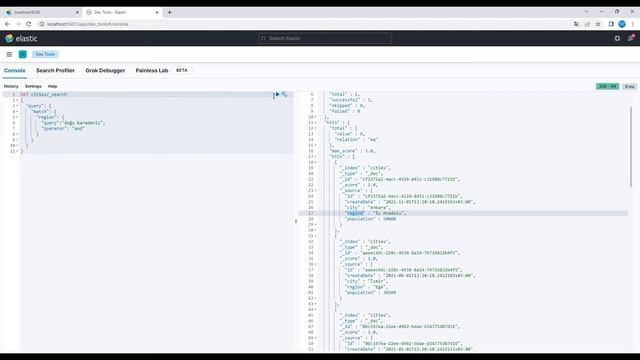Viewport: 640px width, 360px height.
Task: Click the city Izmir line in the response
Action: click(366, 281)
